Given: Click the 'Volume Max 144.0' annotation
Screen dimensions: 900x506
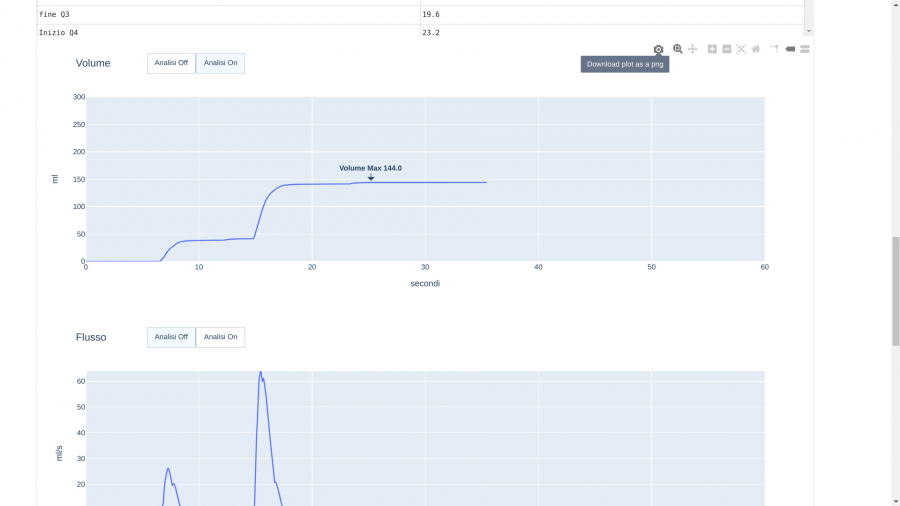Looking at the screenshot, I should (370, 168).
